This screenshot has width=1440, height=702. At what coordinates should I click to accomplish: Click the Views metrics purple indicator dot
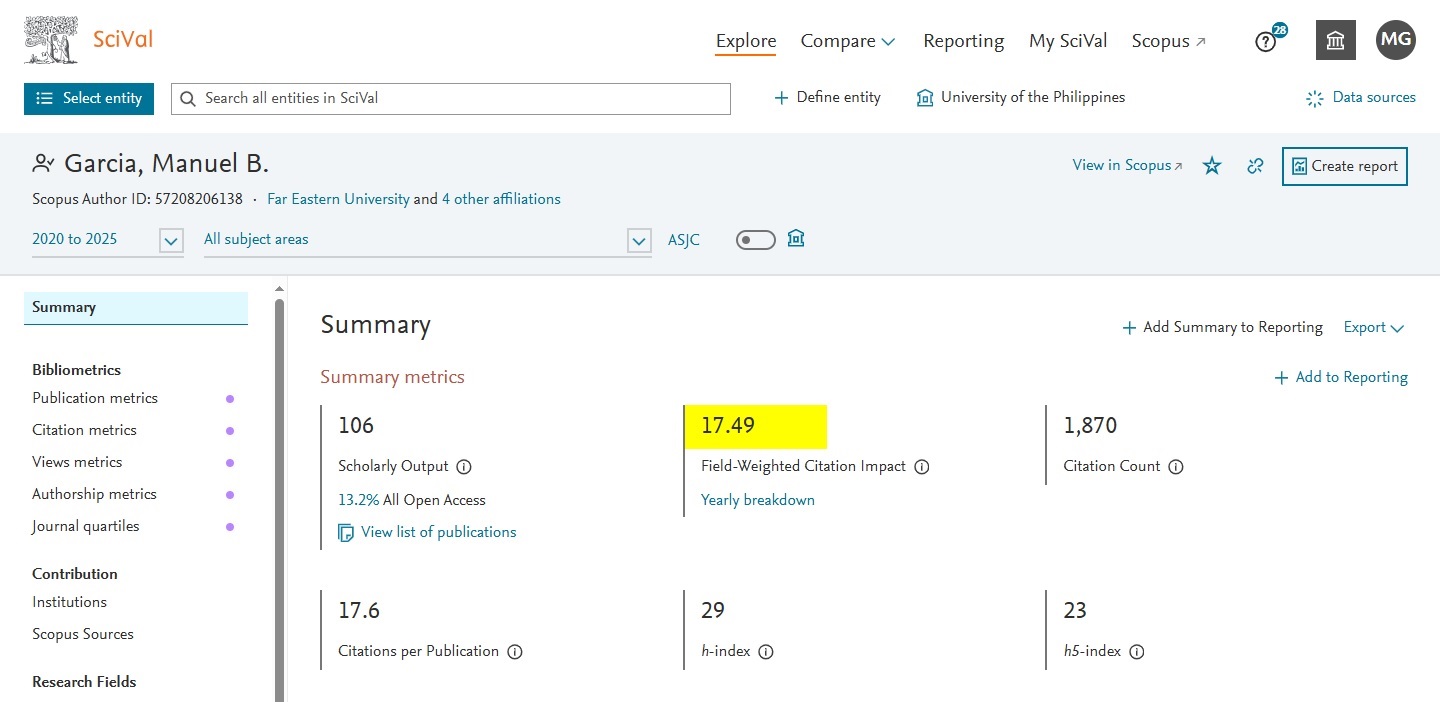click(231, 462)
